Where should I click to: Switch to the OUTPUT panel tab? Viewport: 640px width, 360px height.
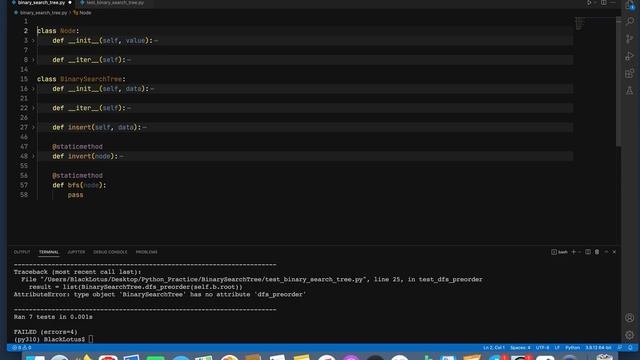tap(22, 252)
